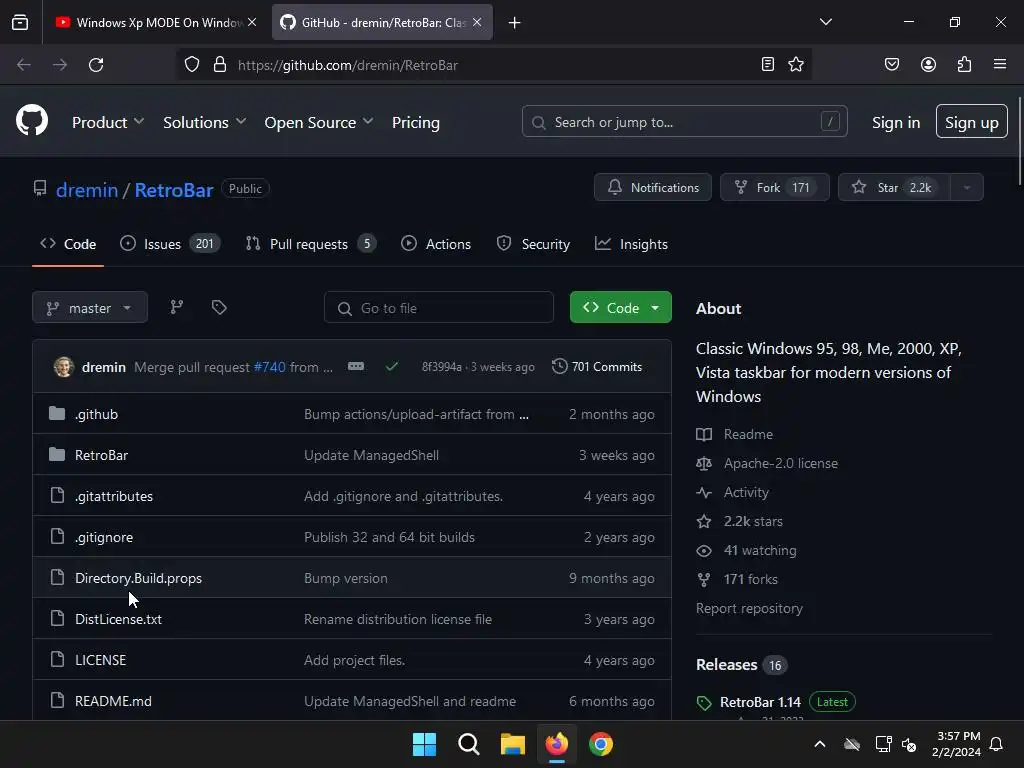The image size is (1024, 768).
Task: Click the browser address bar URL
Action: 347,65
